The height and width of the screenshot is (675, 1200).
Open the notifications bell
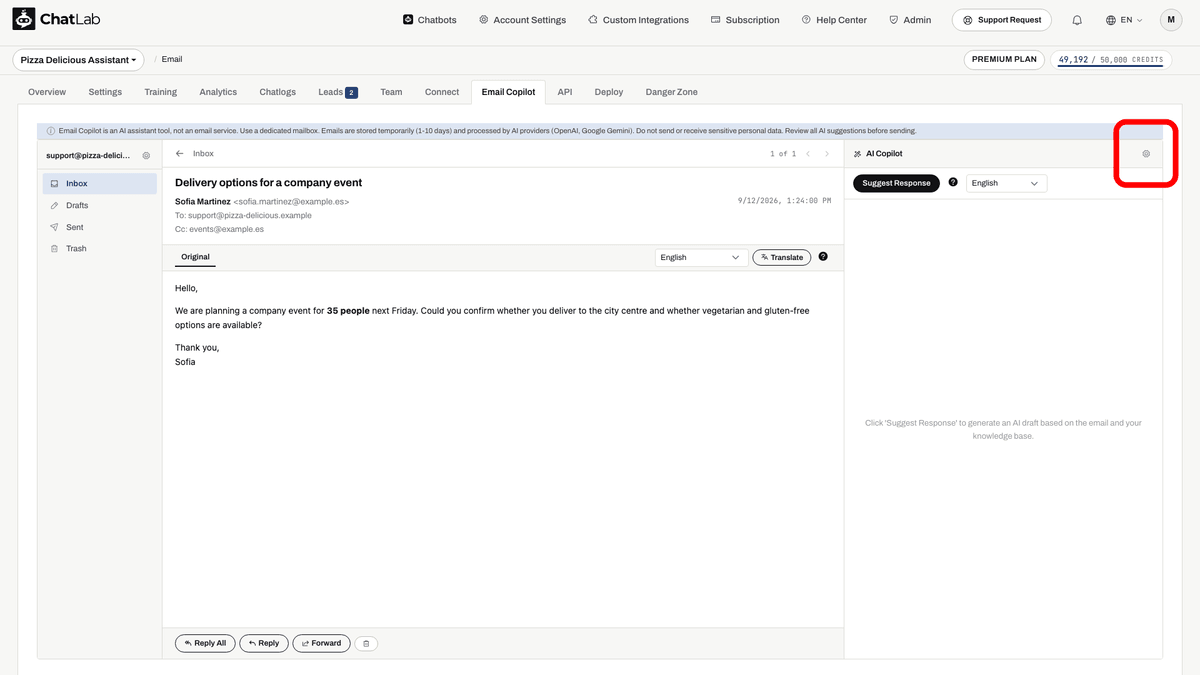1077,20
